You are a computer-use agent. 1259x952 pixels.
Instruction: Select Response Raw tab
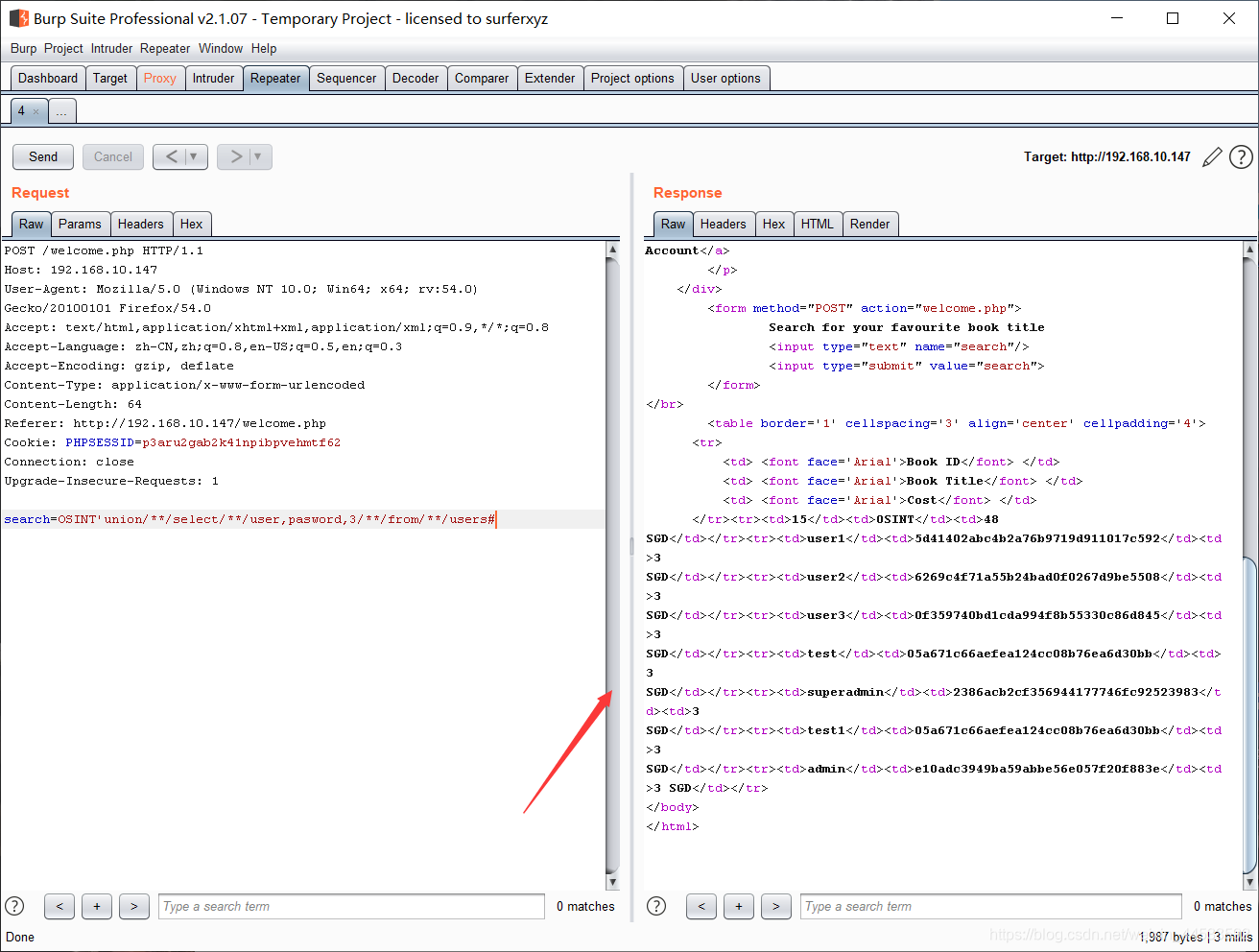[x=674, y=225]
